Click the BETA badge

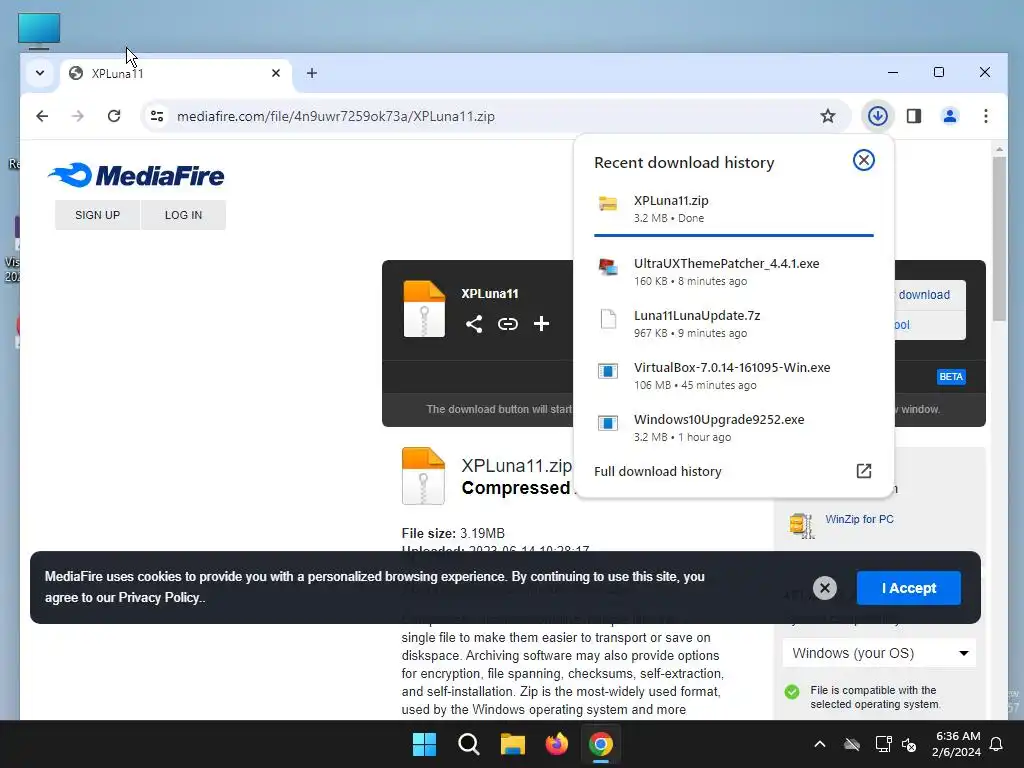(951, 377)
